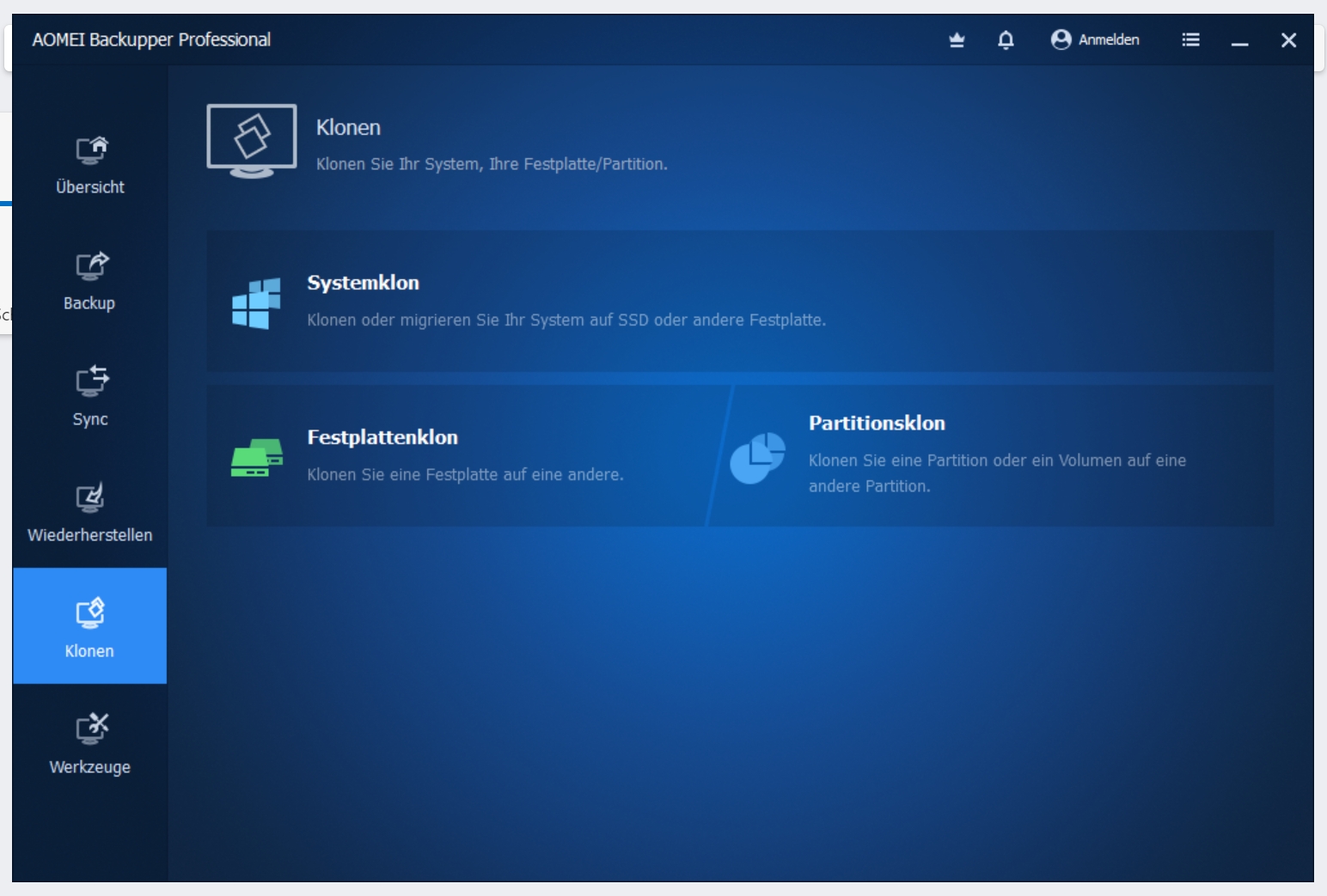Image resolution: width=1327 pixels, height=896 pixels.
Task: Switch to Sync label
Action: [90, 419]
